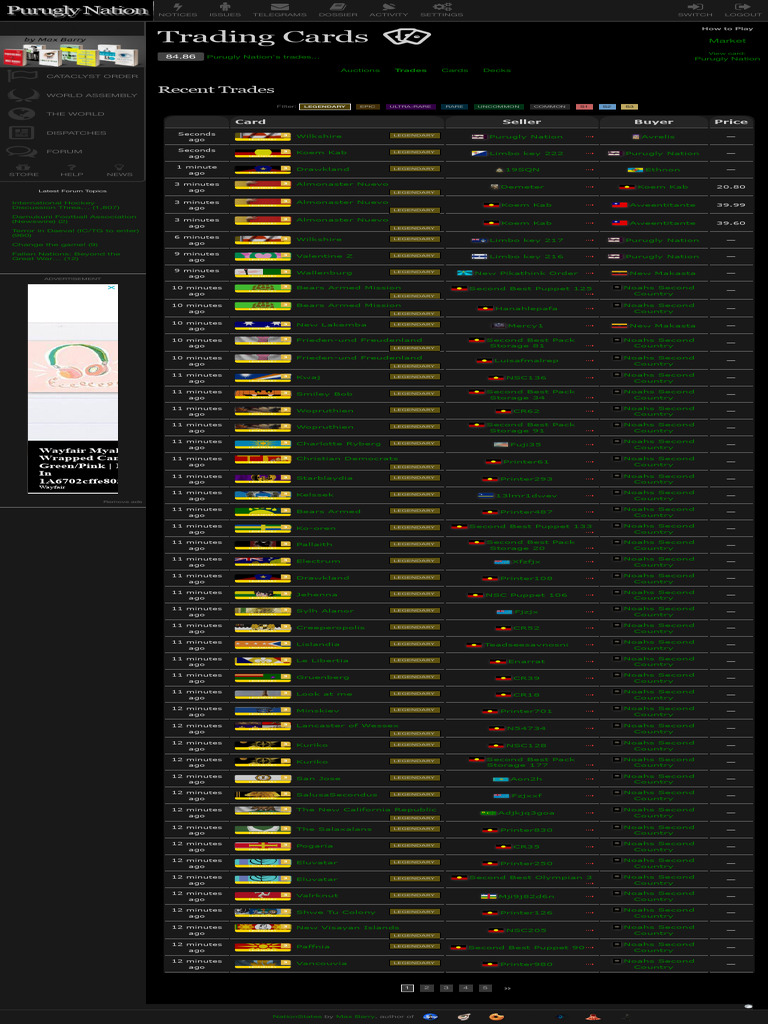
Task: Click the Purugly Nation site title
Action: click(x=77, y=10)
